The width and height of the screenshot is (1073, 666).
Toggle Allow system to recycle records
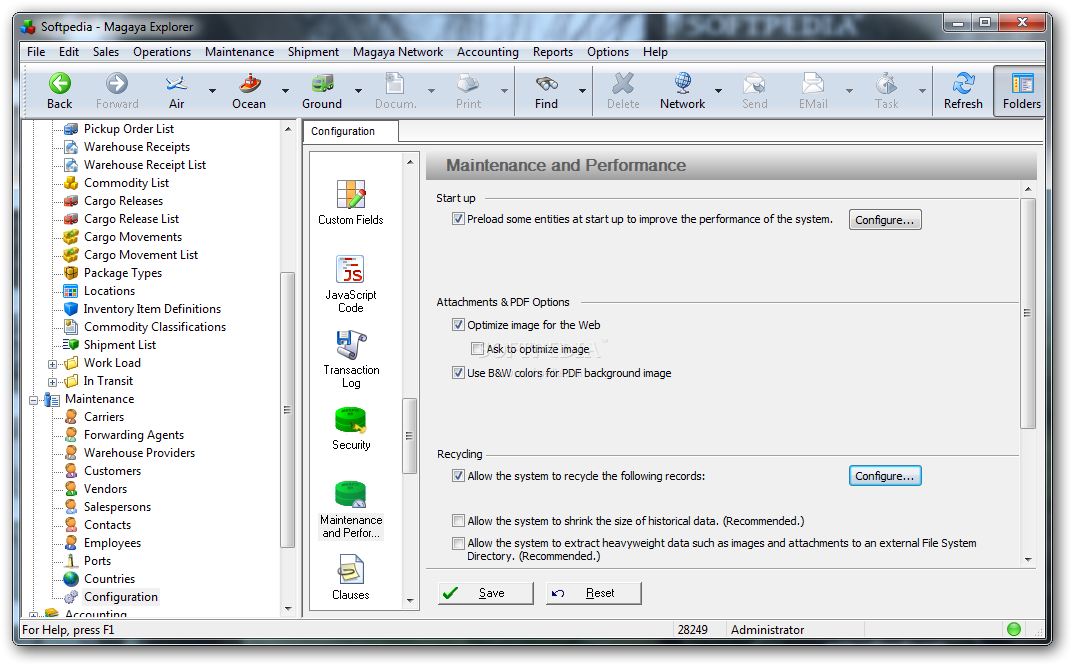pyautogui.click(x=458, y=476)
